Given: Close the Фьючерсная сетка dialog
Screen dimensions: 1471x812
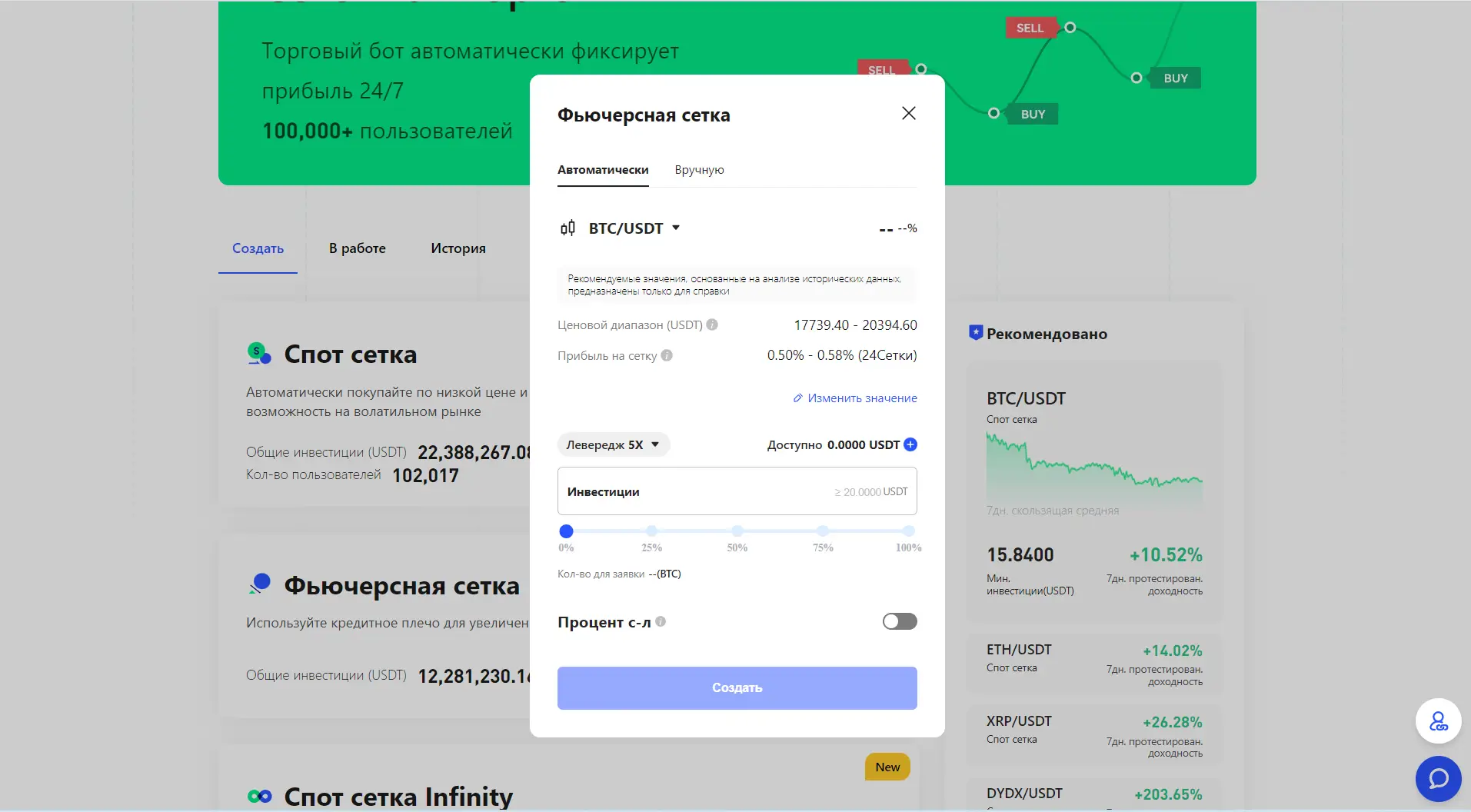Looking at the screenshot, I should tap(908, 114).
